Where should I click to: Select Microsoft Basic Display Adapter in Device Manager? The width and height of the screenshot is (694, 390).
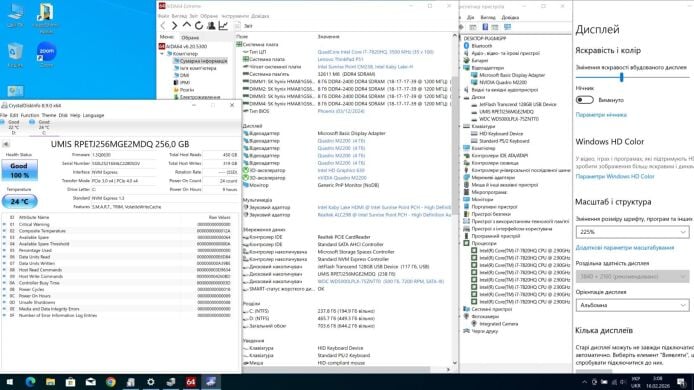(512, 75)
